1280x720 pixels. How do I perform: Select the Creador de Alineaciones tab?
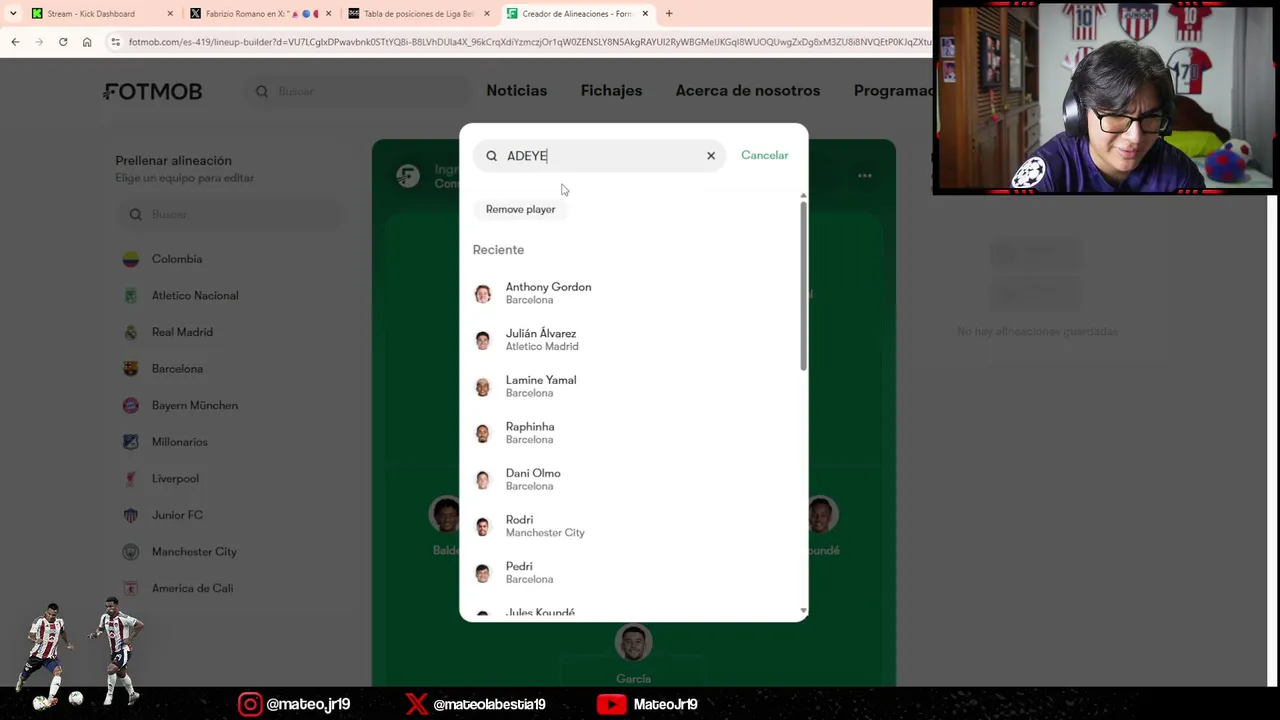click(x=576, y=14)
